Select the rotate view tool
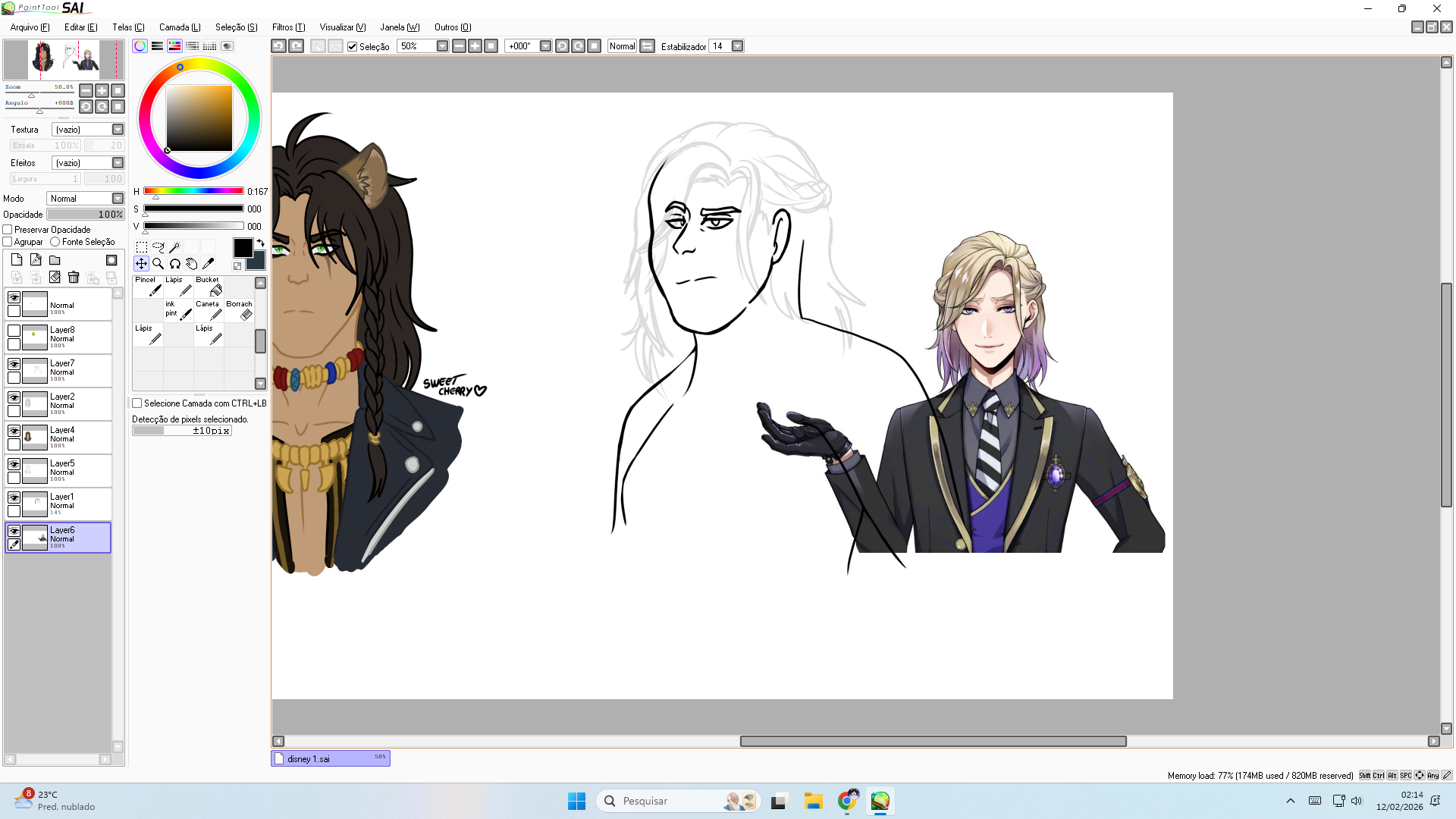The height and width of the screenshot is (819, 1456). pos(174,264)
